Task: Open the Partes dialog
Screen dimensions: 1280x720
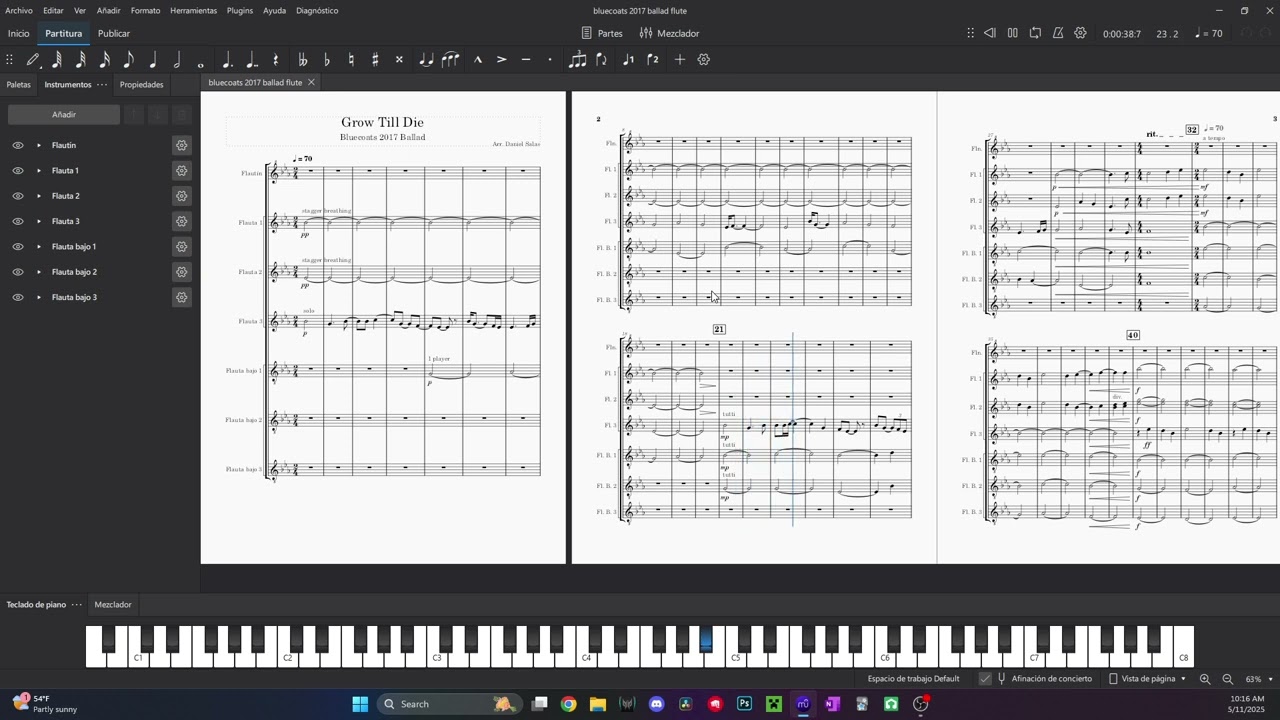Action: point(602,33)
